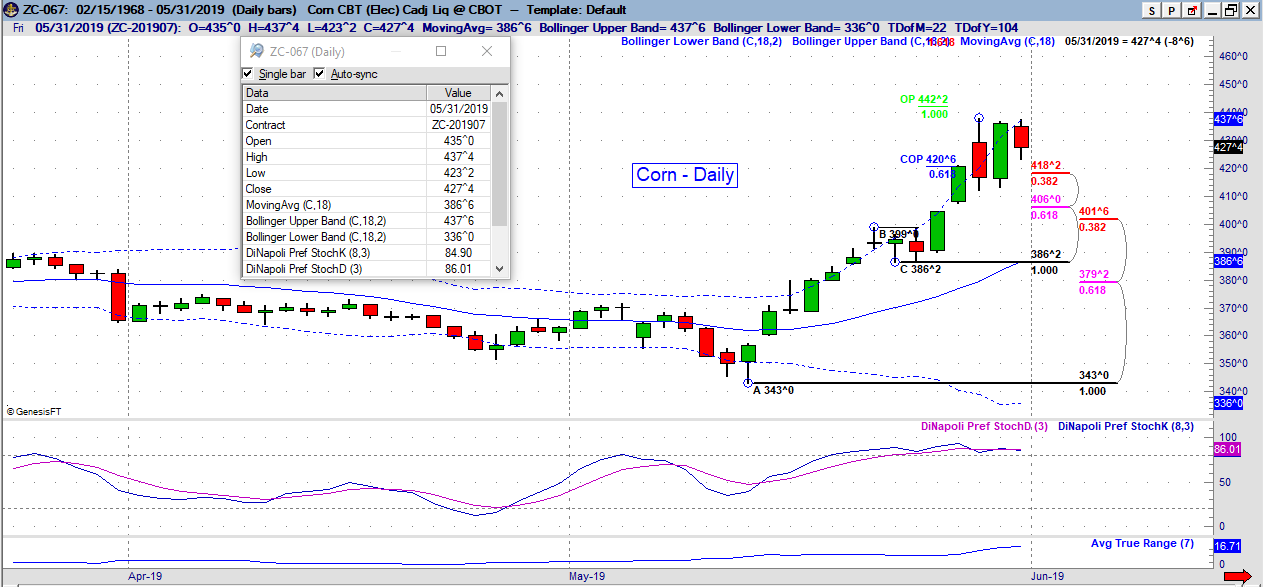Click the S button in chart title bar
The image size is (1263, 587).
click(1153, 11)
